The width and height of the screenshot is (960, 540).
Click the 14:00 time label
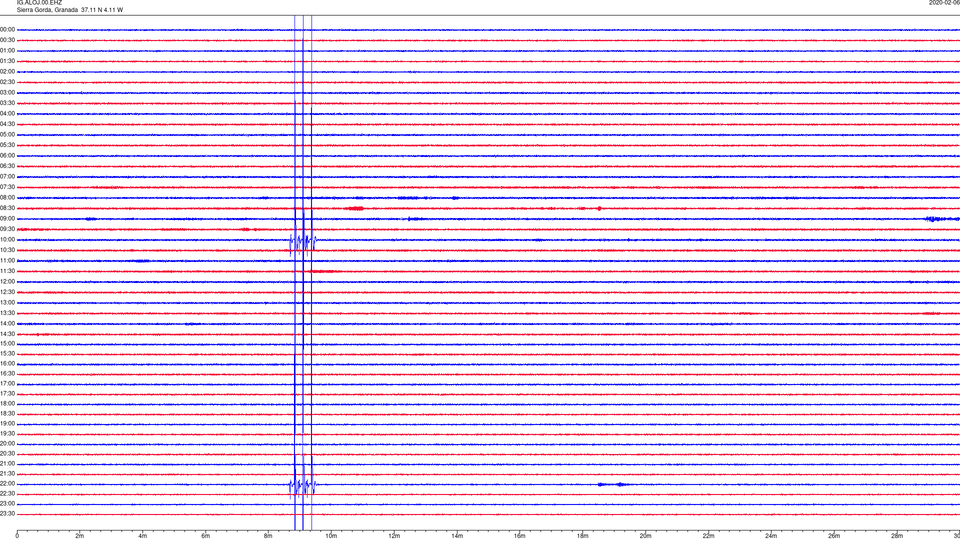tap(7, 323)
